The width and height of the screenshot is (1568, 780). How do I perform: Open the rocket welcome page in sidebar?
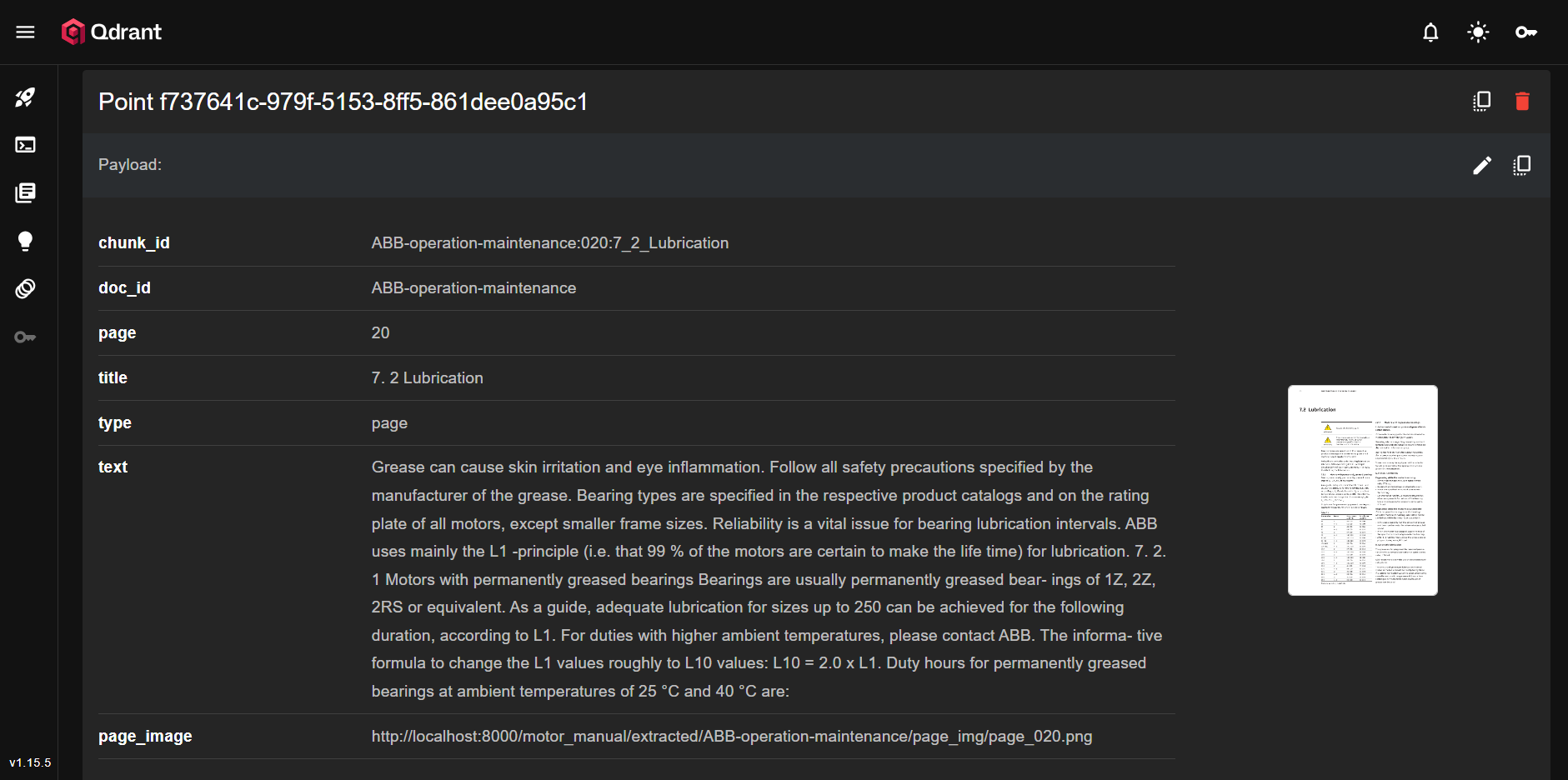pos(25,97)
